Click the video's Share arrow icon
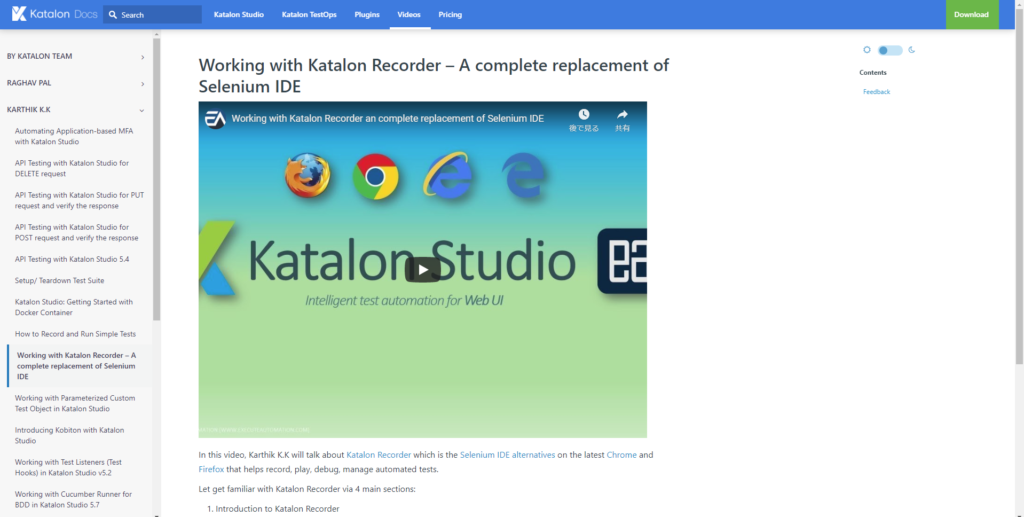Screen dimensions: 1024x517 pos(622,115)
